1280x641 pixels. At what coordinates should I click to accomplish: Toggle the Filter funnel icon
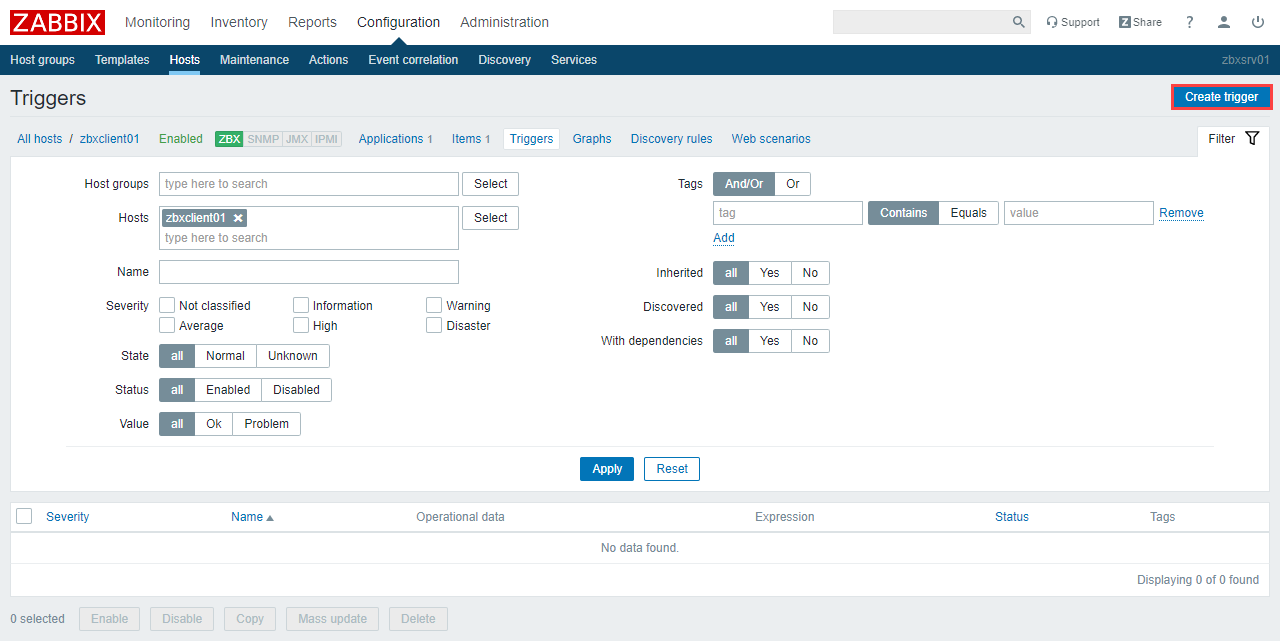pyautogui.click(x=1252, y=139)
